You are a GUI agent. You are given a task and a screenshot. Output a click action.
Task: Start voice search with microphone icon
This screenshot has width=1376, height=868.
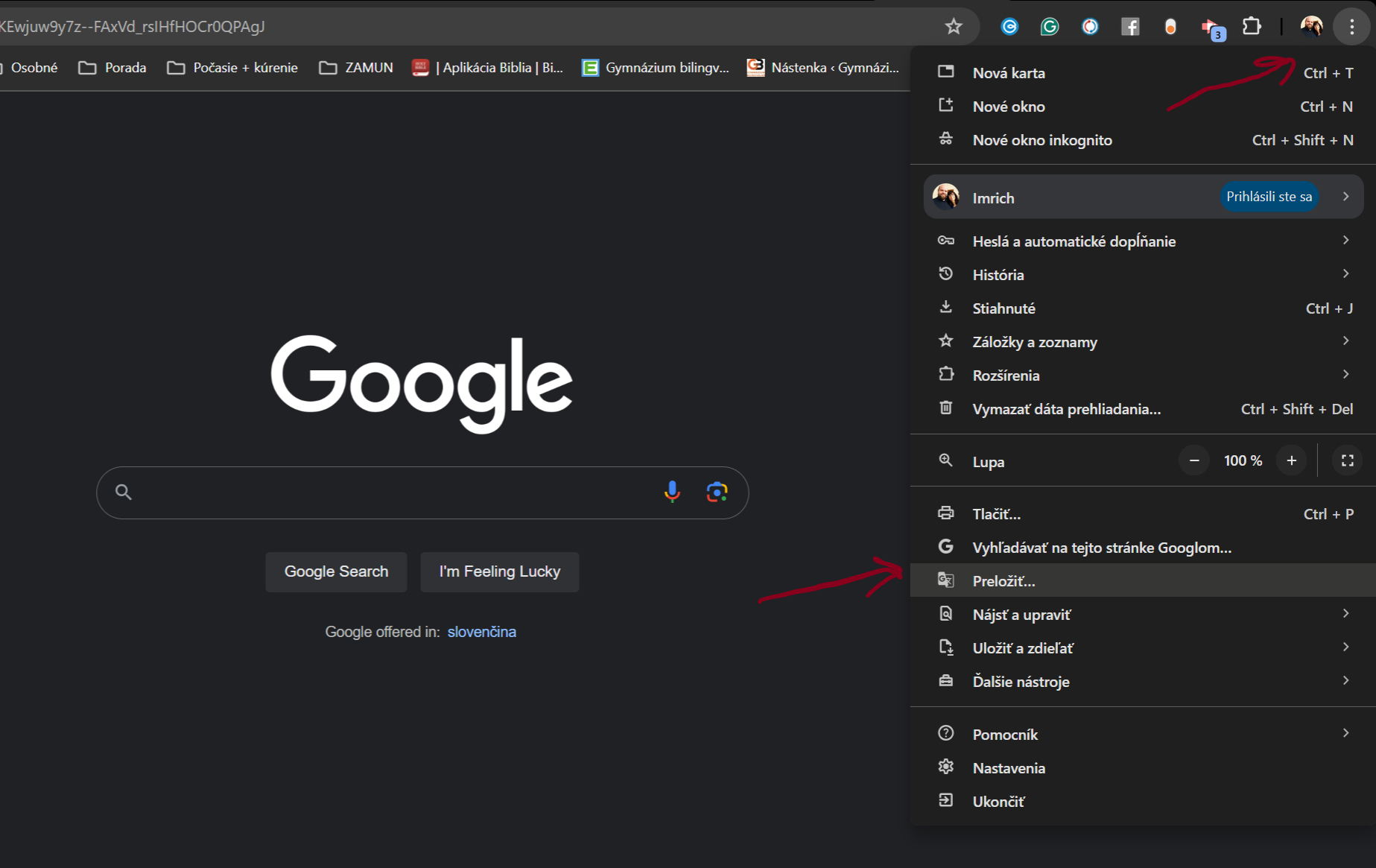point(672,492)
